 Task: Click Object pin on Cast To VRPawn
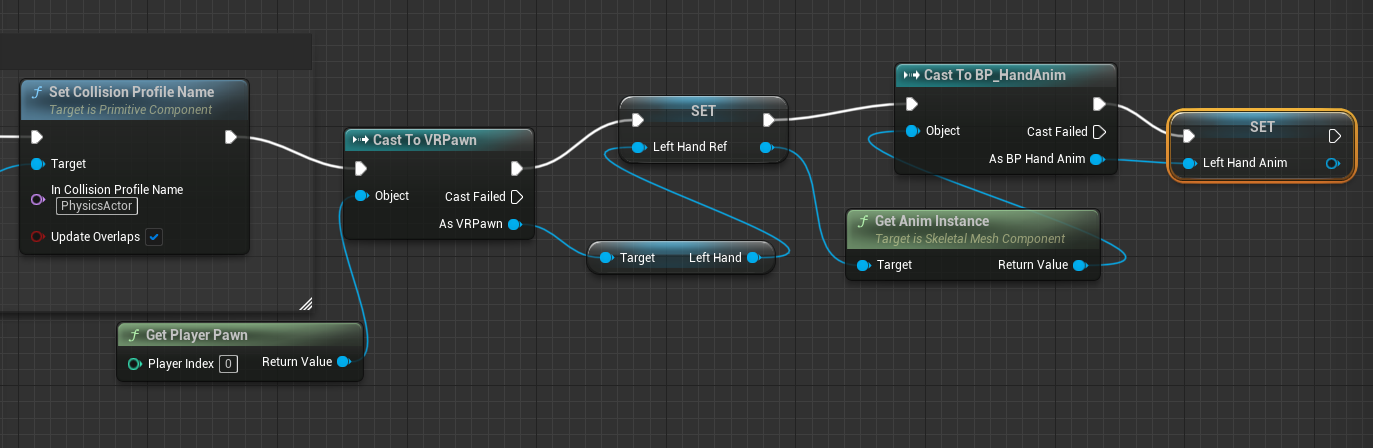[361, 196]
